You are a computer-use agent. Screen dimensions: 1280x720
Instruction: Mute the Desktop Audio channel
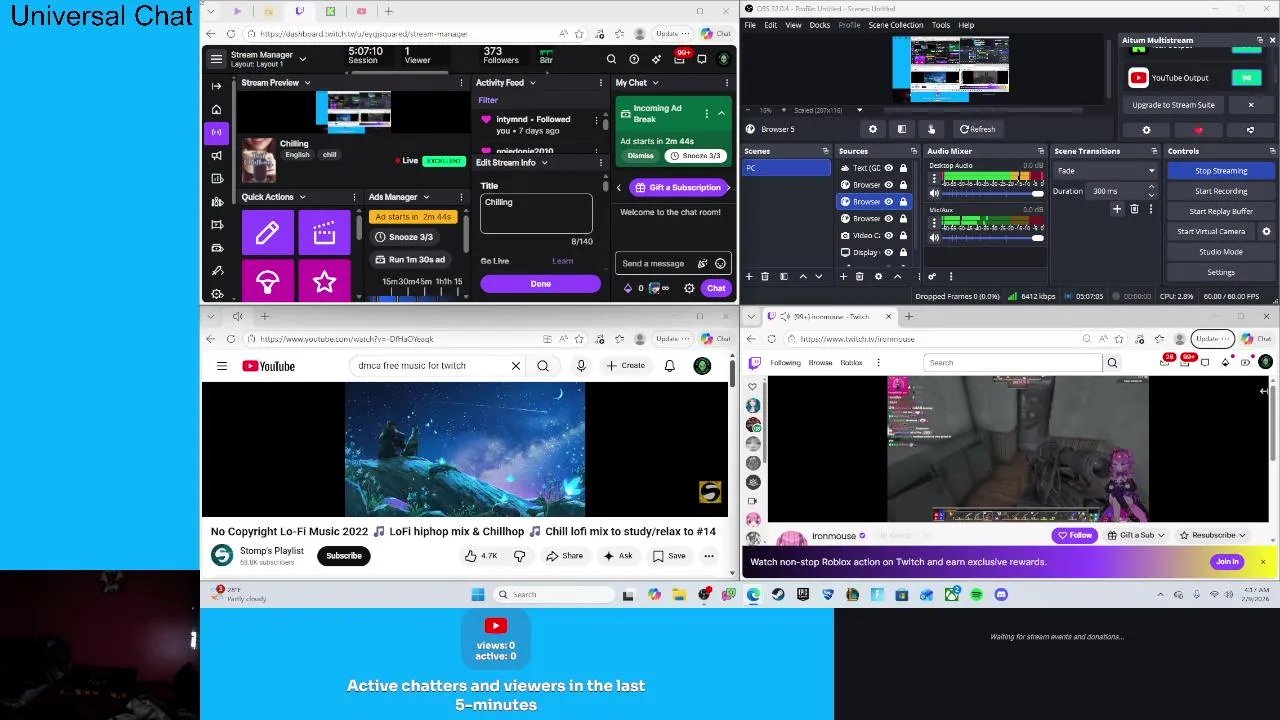934,193
